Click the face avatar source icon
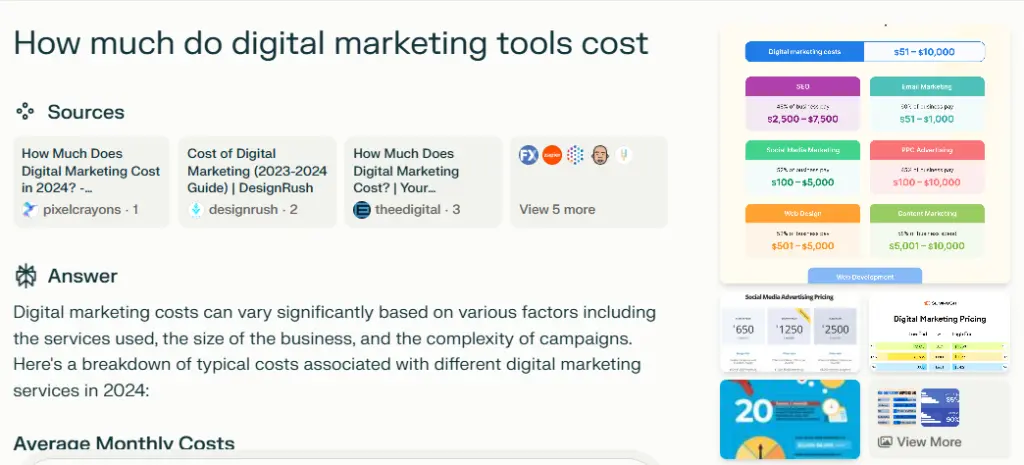This screenshot has height=465, width=1024. pos(600,155)
